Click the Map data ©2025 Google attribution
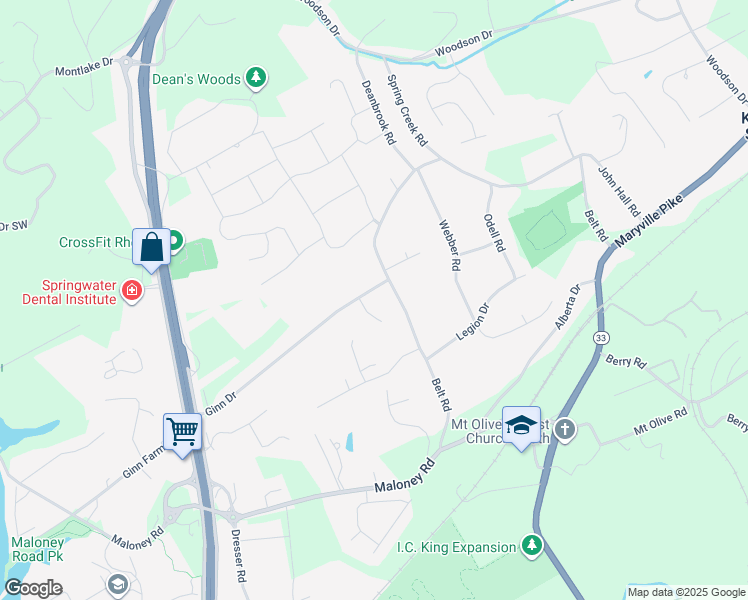Viewport: 748px width, 600px height. [x=686, y=592]
